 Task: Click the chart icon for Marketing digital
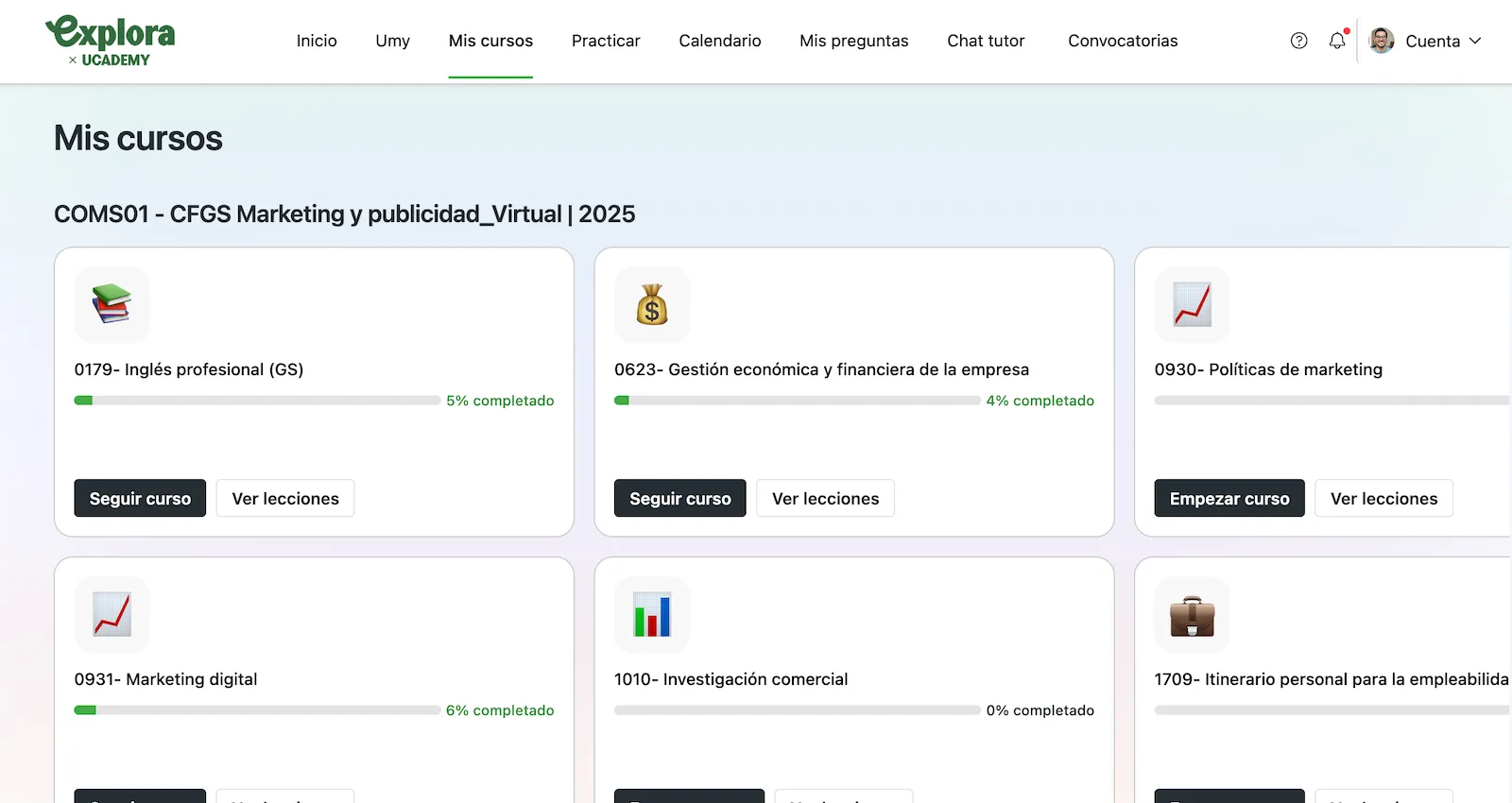click(112, 614)
